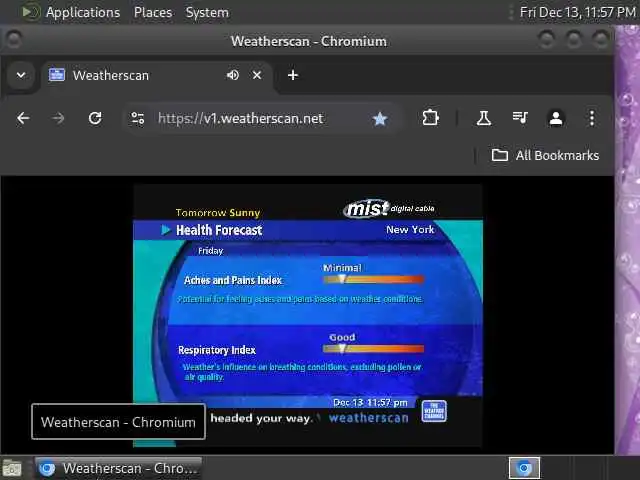Click the Weatherscan tab favicon
640x480 pixels.
coord(57,75)
